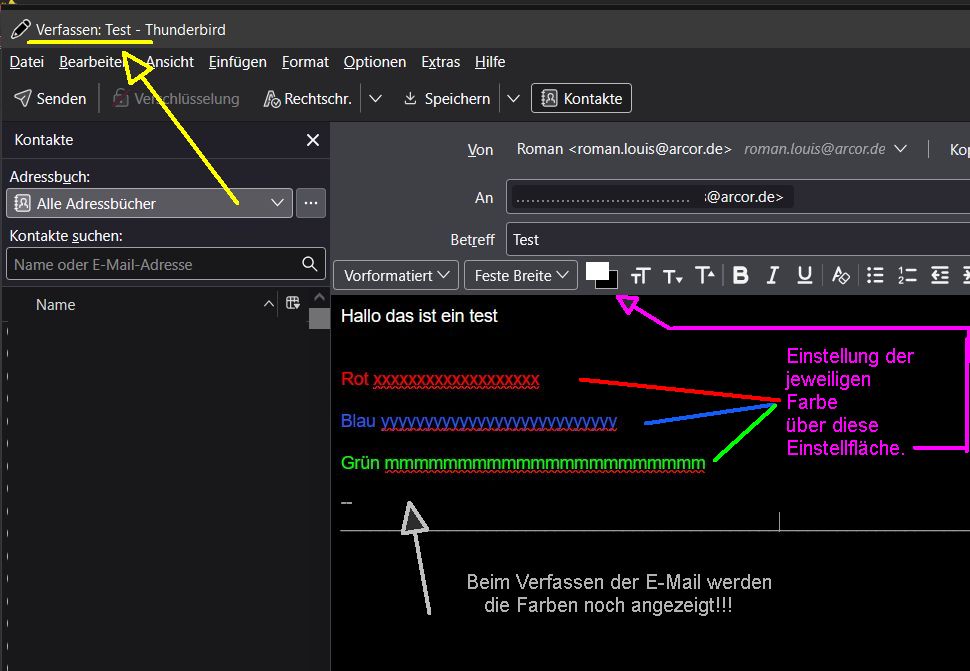
Task: Open the Alle Adressbücher dropdown
Action: click(149, 203)
